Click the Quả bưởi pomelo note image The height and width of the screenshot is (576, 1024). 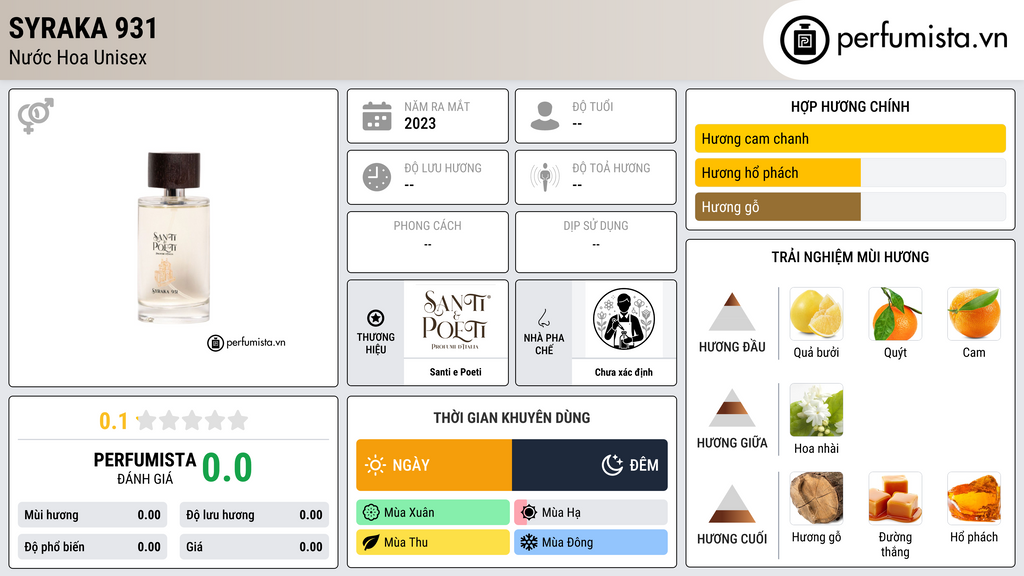pyautogui.click(x=816, y=313)
